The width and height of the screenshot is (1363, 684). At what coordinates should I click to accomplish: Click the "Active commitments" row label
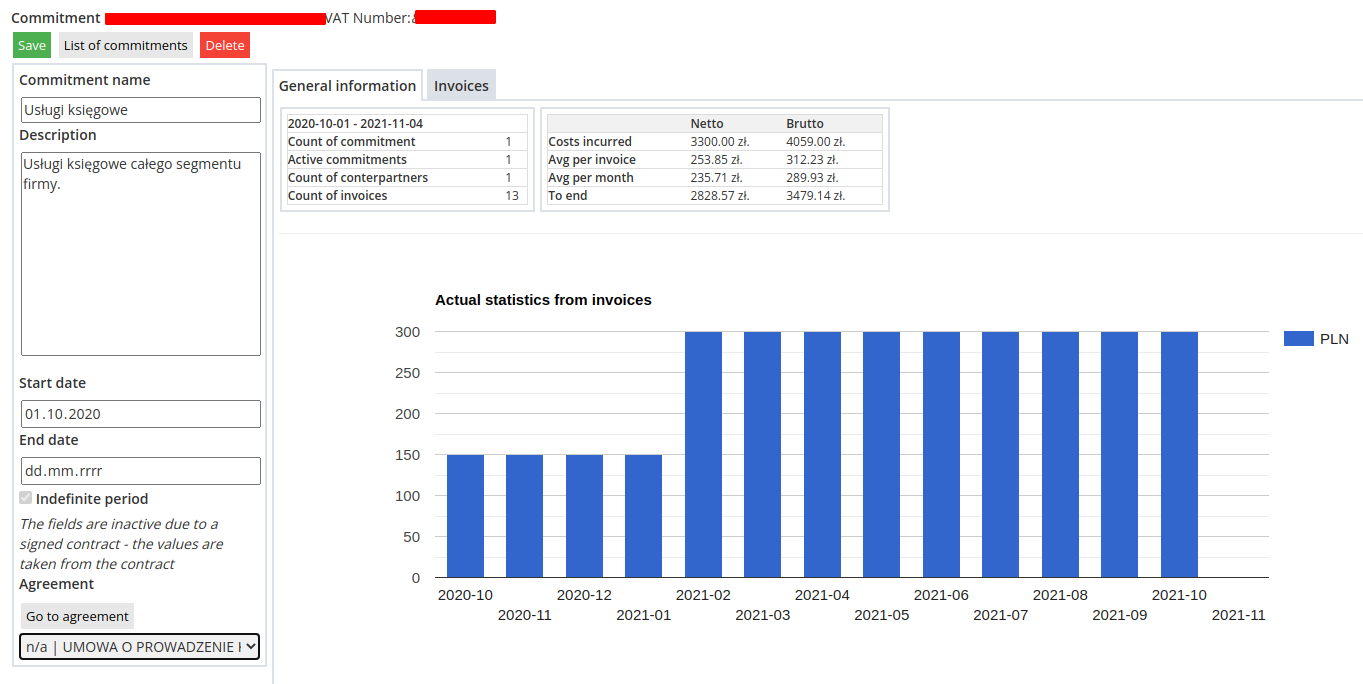(x=347, y=160)
